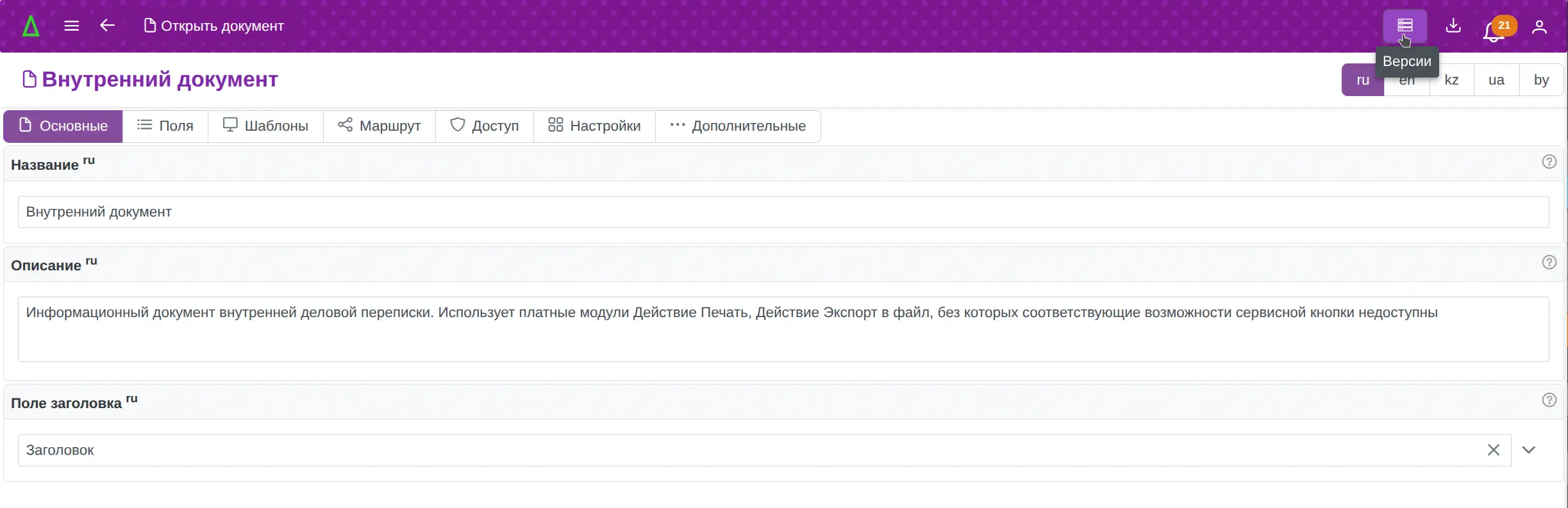Click the download icon in header
The height and width of the screenshot is (508, 1568).
click(x=1453, y=26)
